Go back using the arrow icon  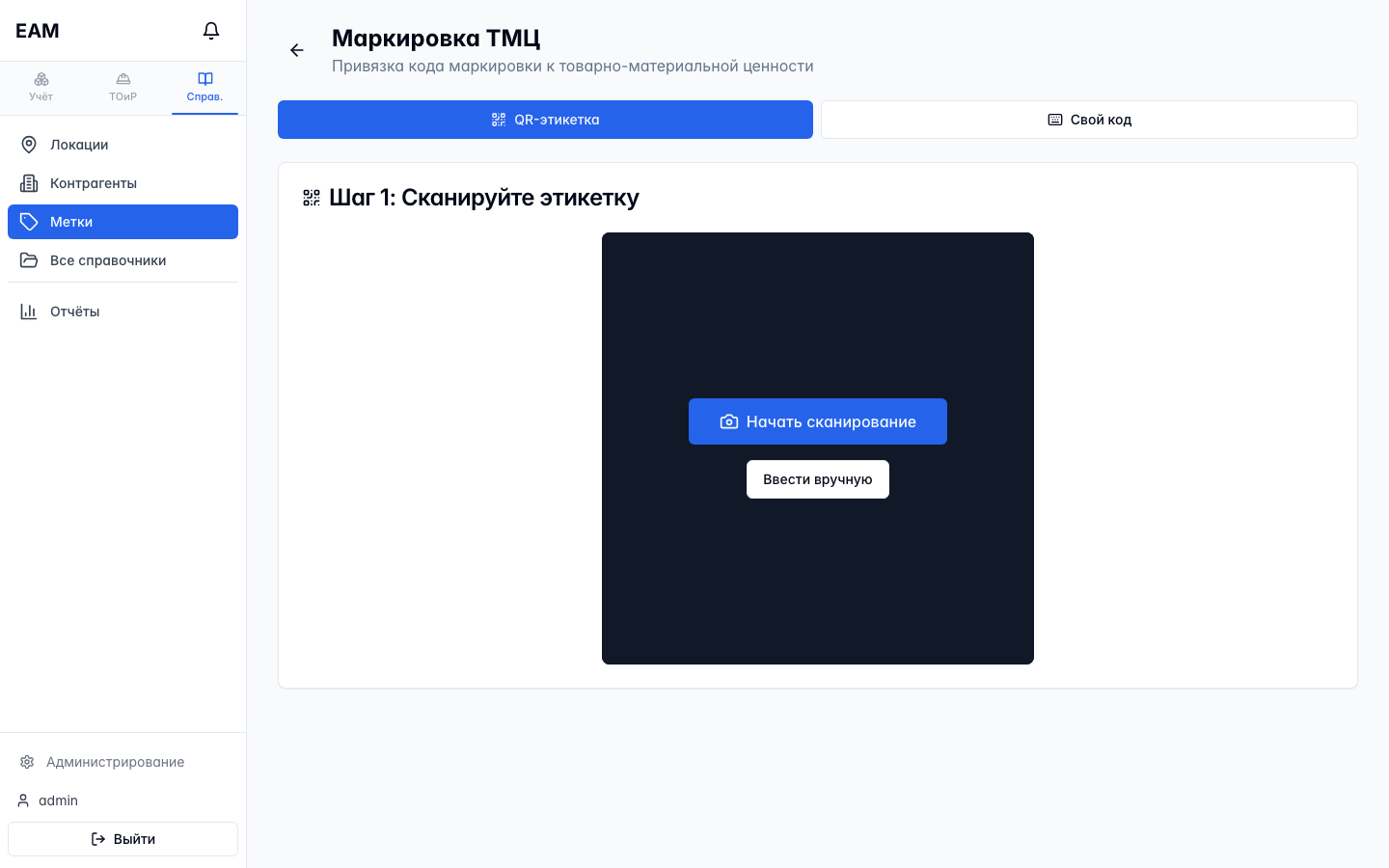tap(297, 50)
